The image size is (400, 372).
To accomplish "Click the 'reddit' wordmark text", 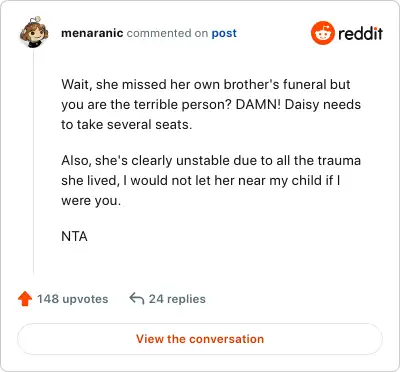I will (x=360, y=33).
